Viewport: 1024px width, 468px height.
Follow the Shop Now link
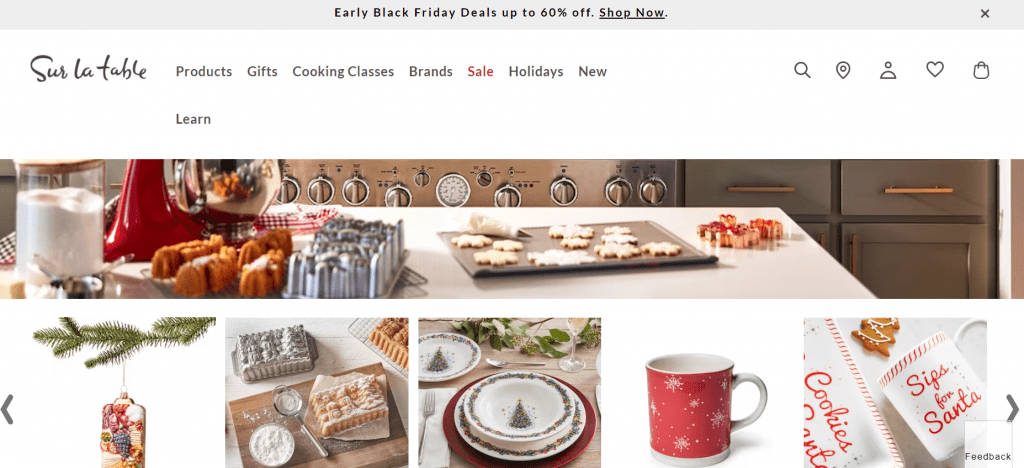click(632, 12)
